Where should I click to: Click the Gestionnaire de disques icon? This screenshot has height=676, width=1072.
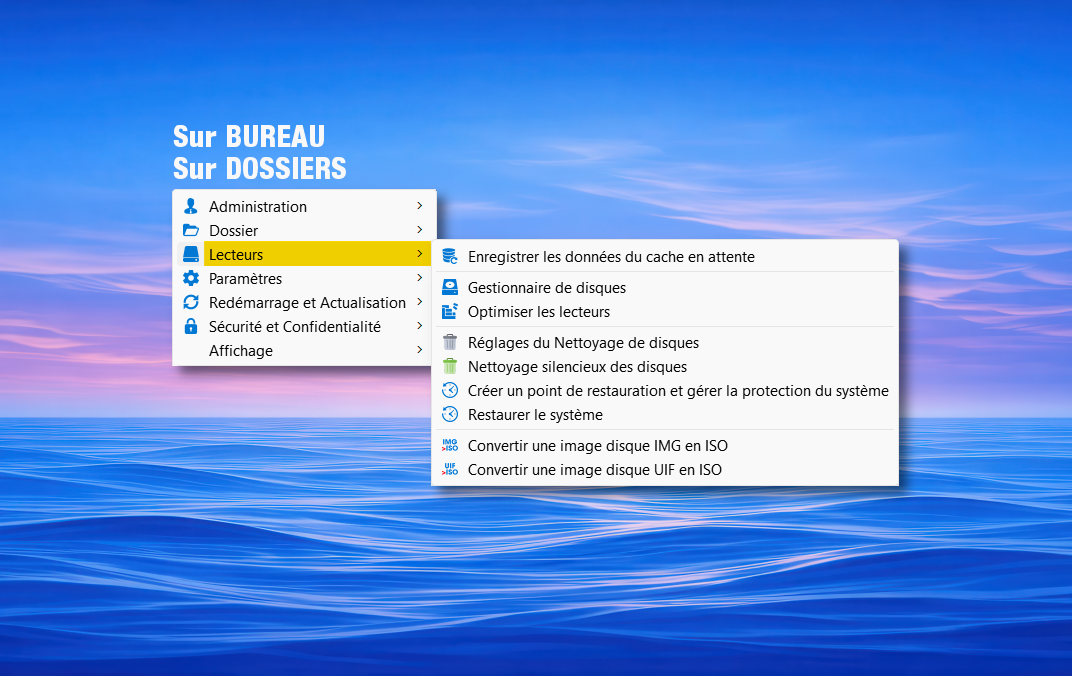(450, 288)
